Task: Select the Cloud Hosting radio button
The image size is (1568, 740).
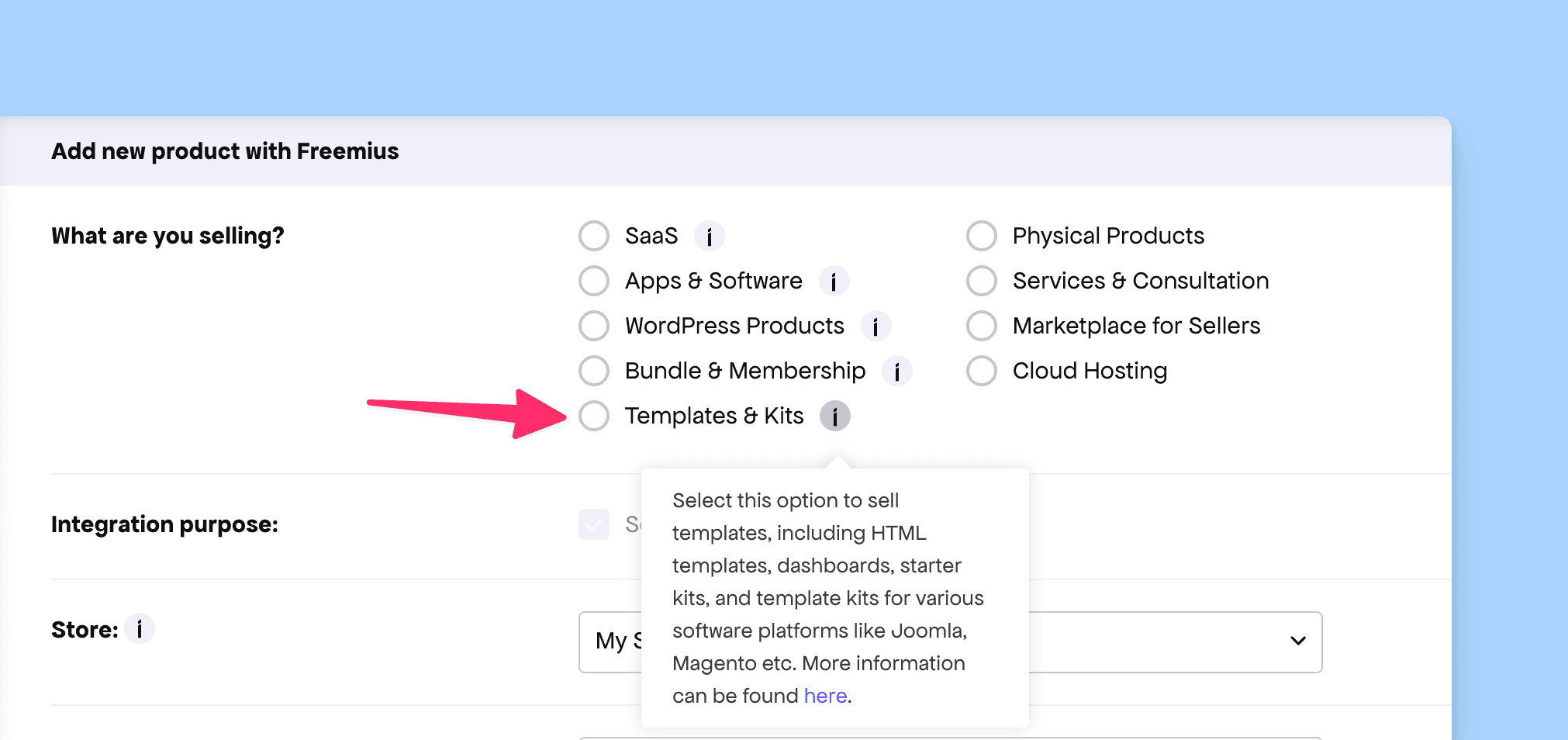Action: tap(981, 371)
